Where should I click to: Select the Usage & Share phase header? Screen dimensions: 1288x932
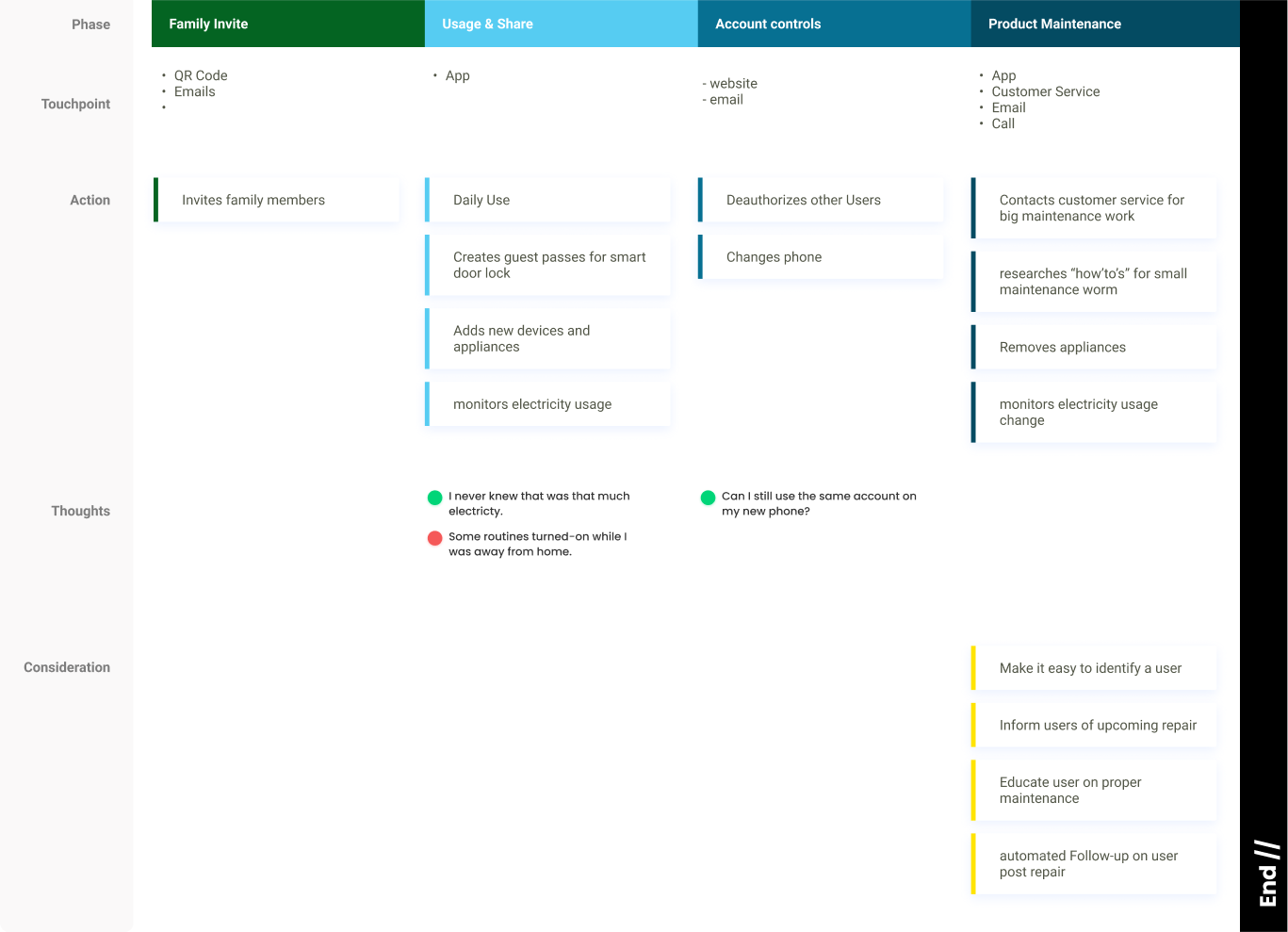point(562,24)
